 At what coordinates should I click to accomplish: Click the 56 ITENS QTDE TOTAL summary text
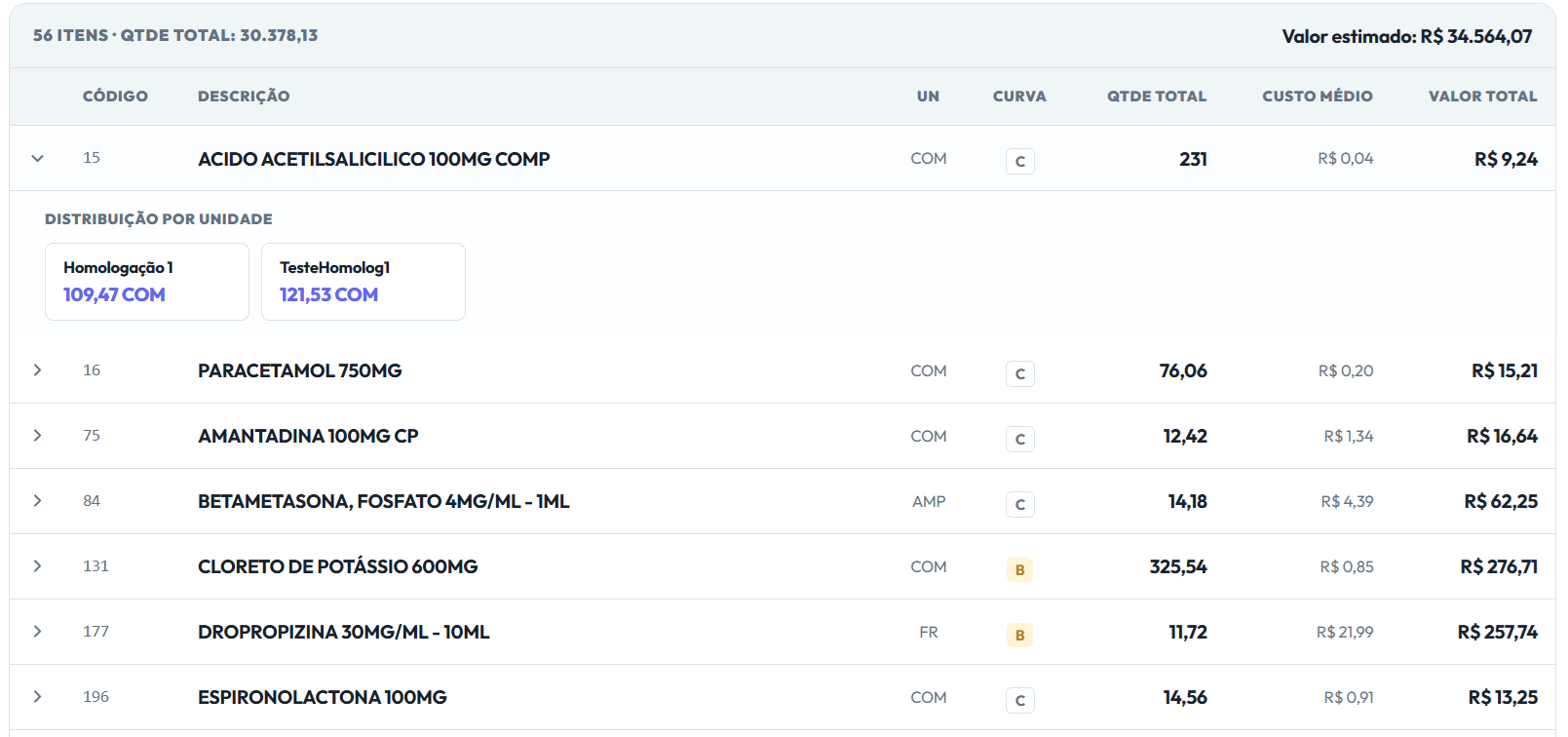pyautogui.click(x=175, y=35)
